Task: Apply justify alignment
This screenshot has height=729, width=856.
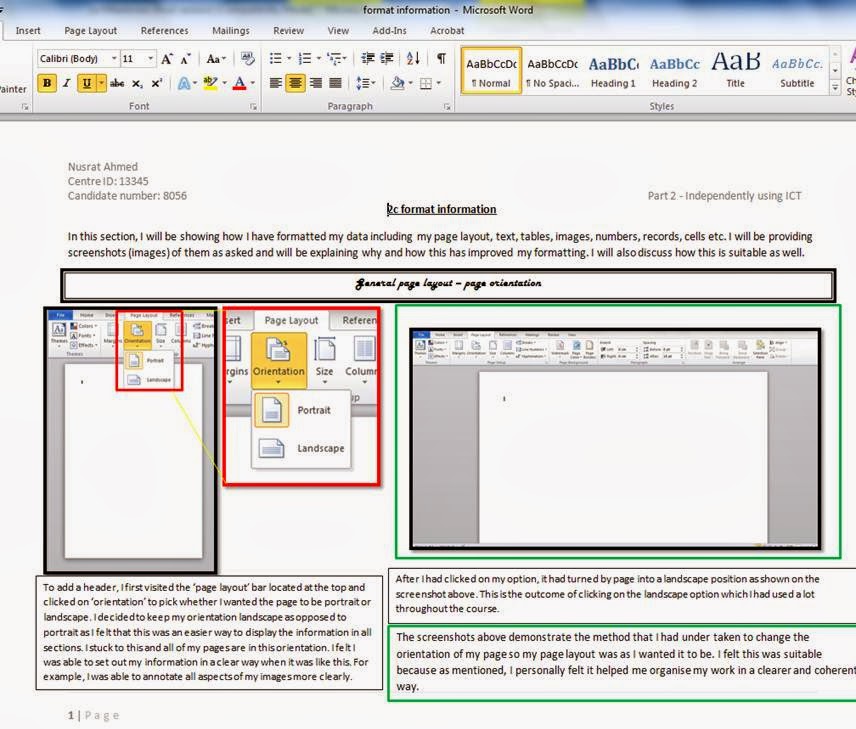Action: pos(335,83)
